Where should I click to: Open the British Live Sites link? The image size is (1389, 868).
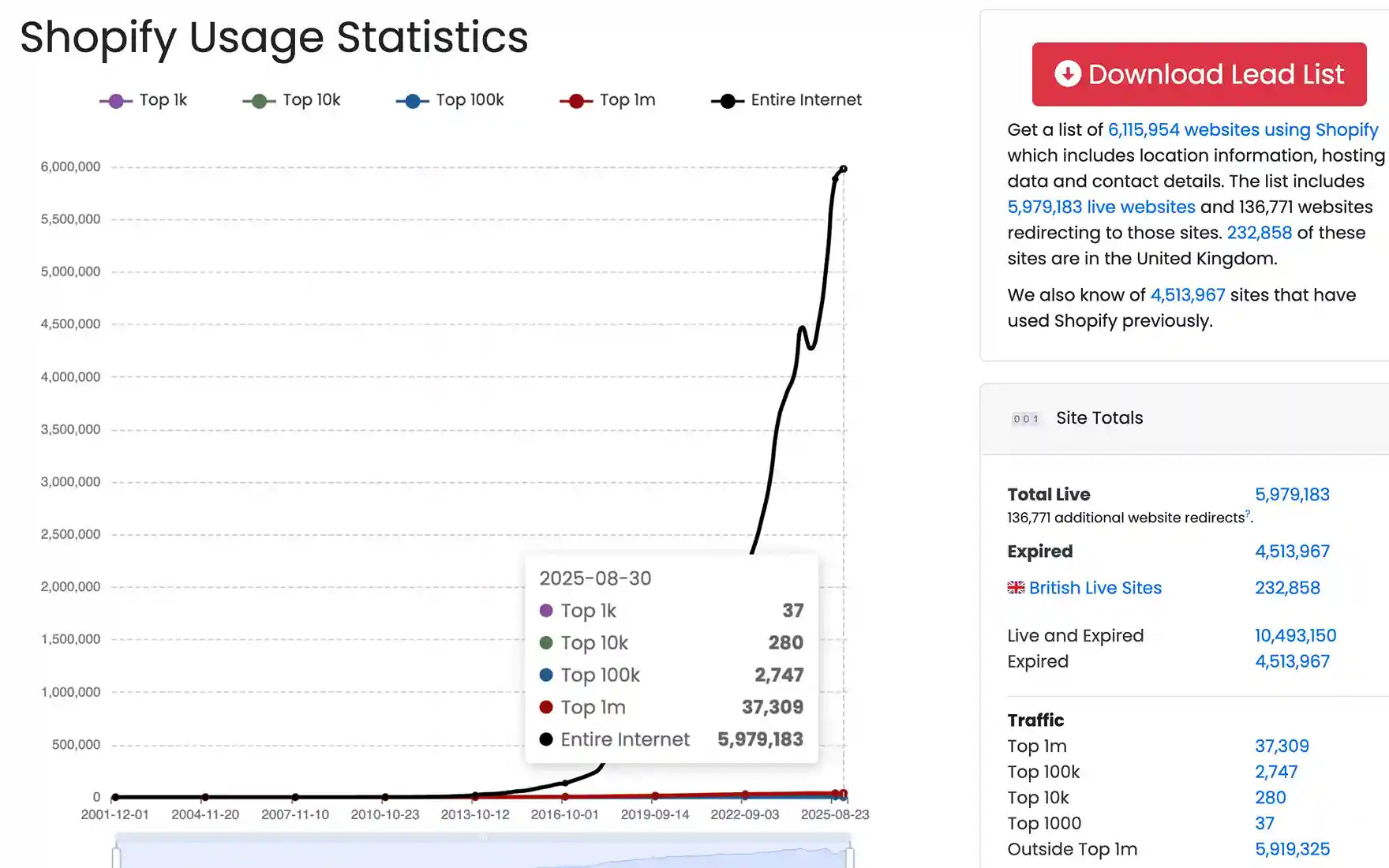point(1095,588)
